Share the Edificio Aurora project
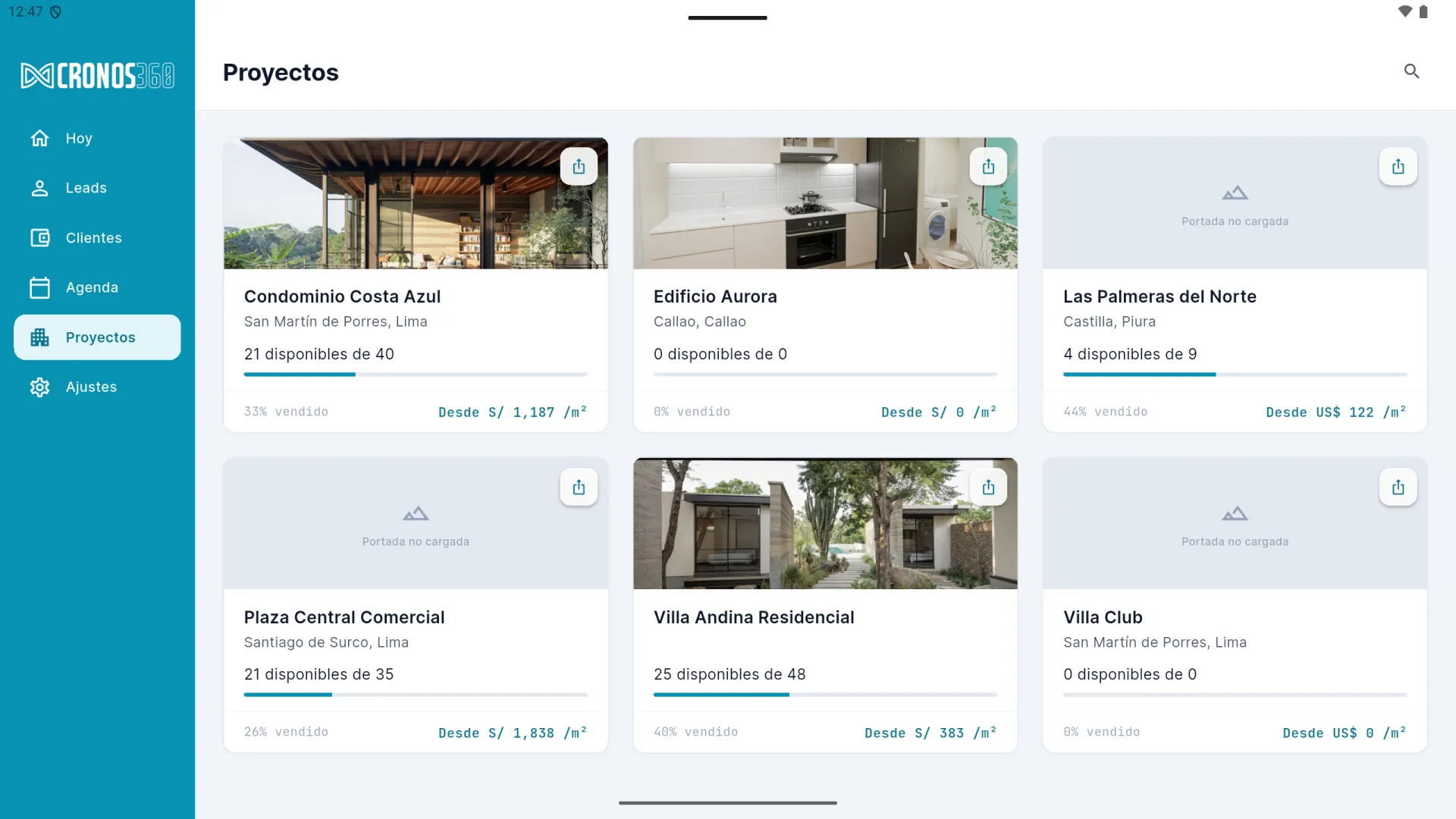Viewport: 1456px width, 819px height. point(988,167)
